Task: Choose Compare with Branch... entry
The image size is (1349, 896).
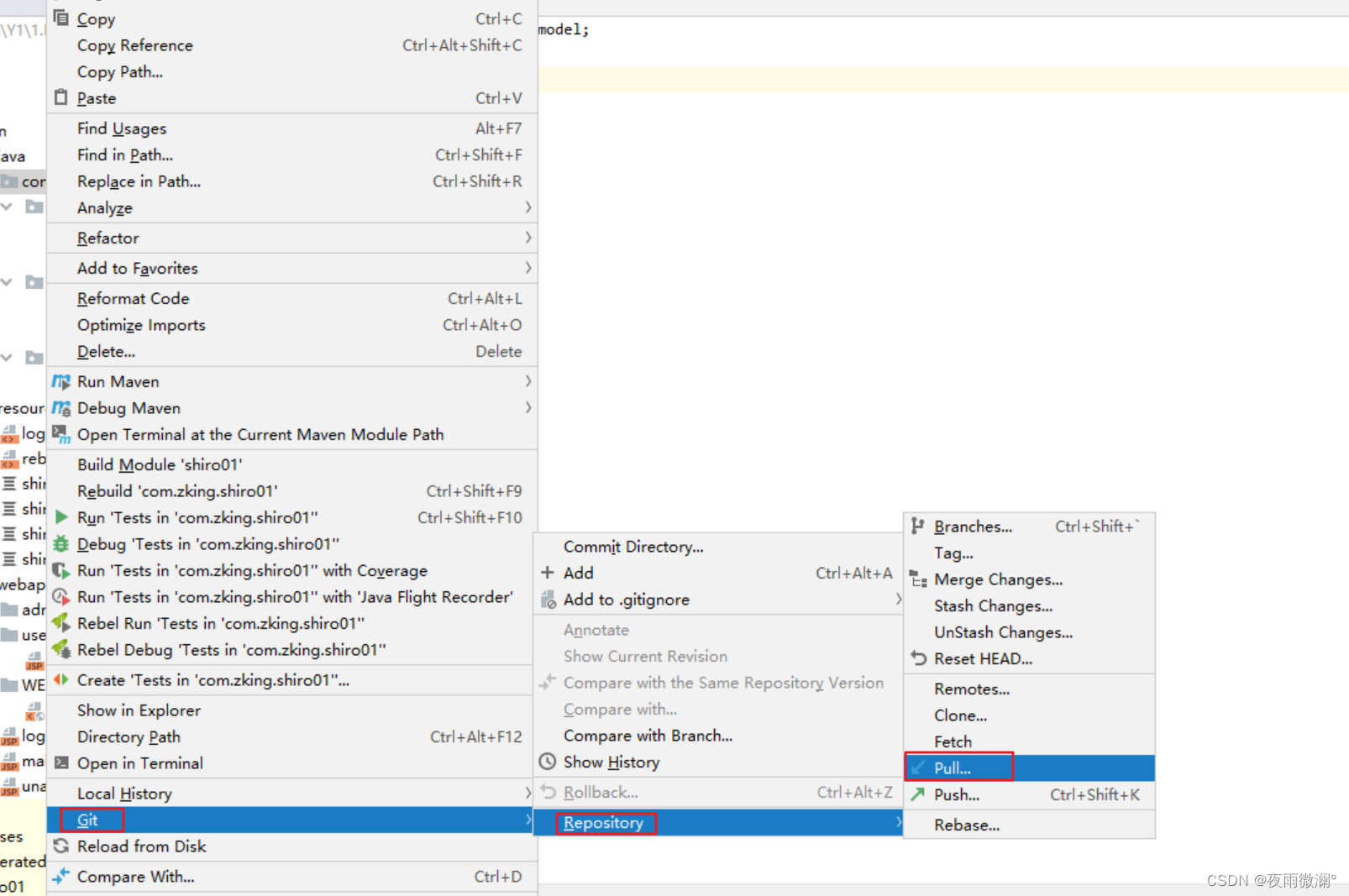Action: tap(718, 736)
